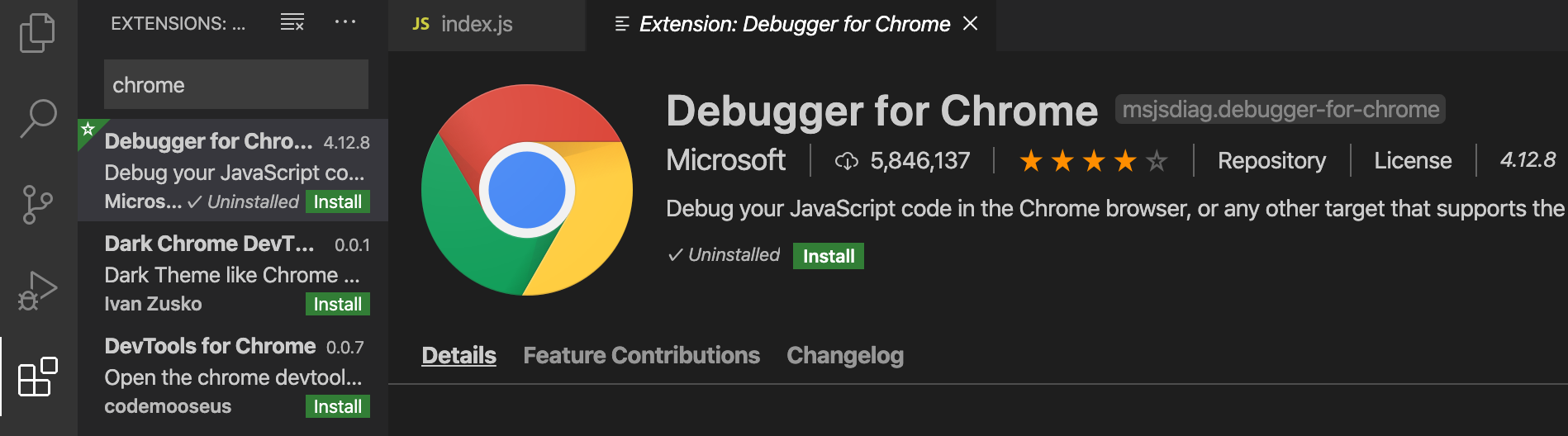Click the extensions search field containing chrome
Screen dimensions: 1568x436
point(235,85)
